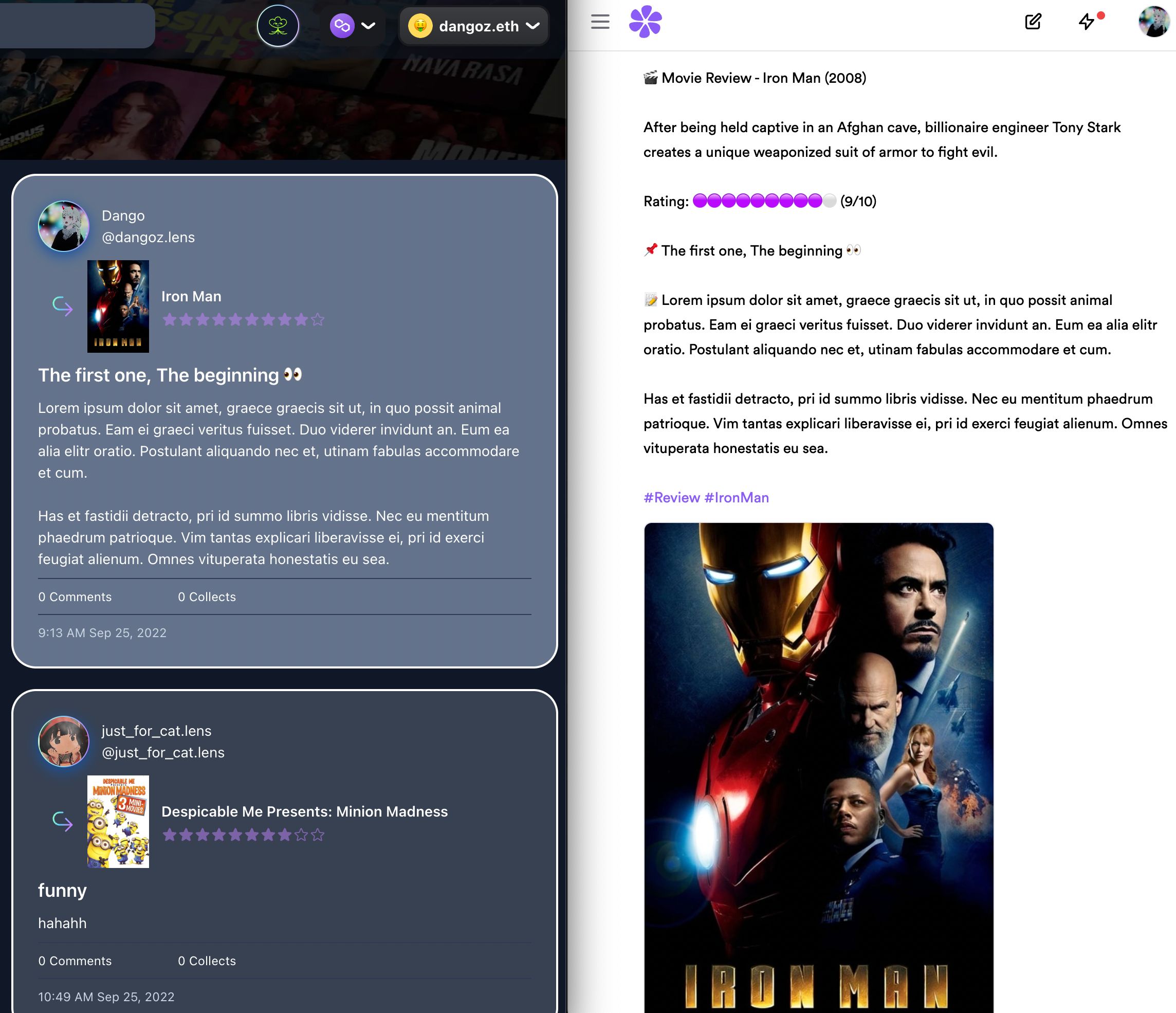This screenshot has height=1013, width=1176.
Task: Open lightning bolt notifications icon
Action: pos(1087,22)
